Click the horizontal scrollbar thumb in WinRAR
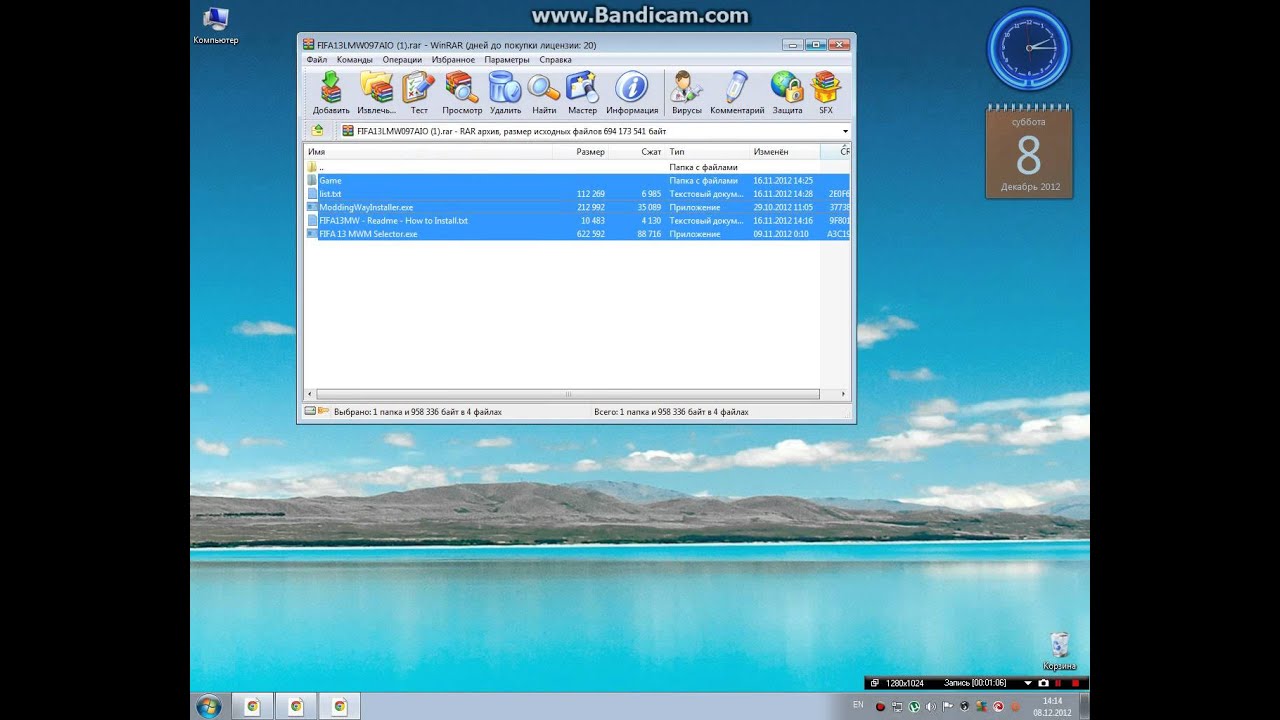This screenshot has width=1280, height=720. 568,394
